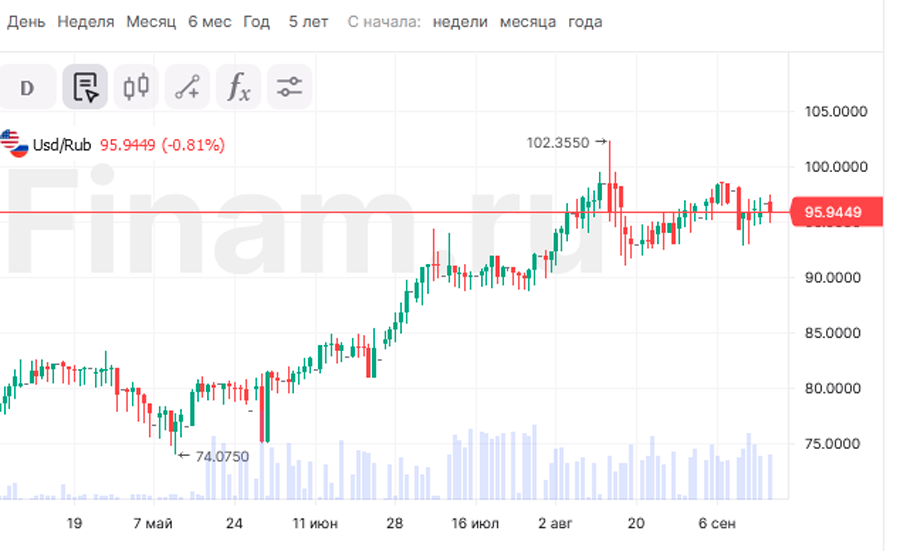The image size is (900, 551).
Task: Click the red 95.9449 current price tag
Action: point(838,212)
